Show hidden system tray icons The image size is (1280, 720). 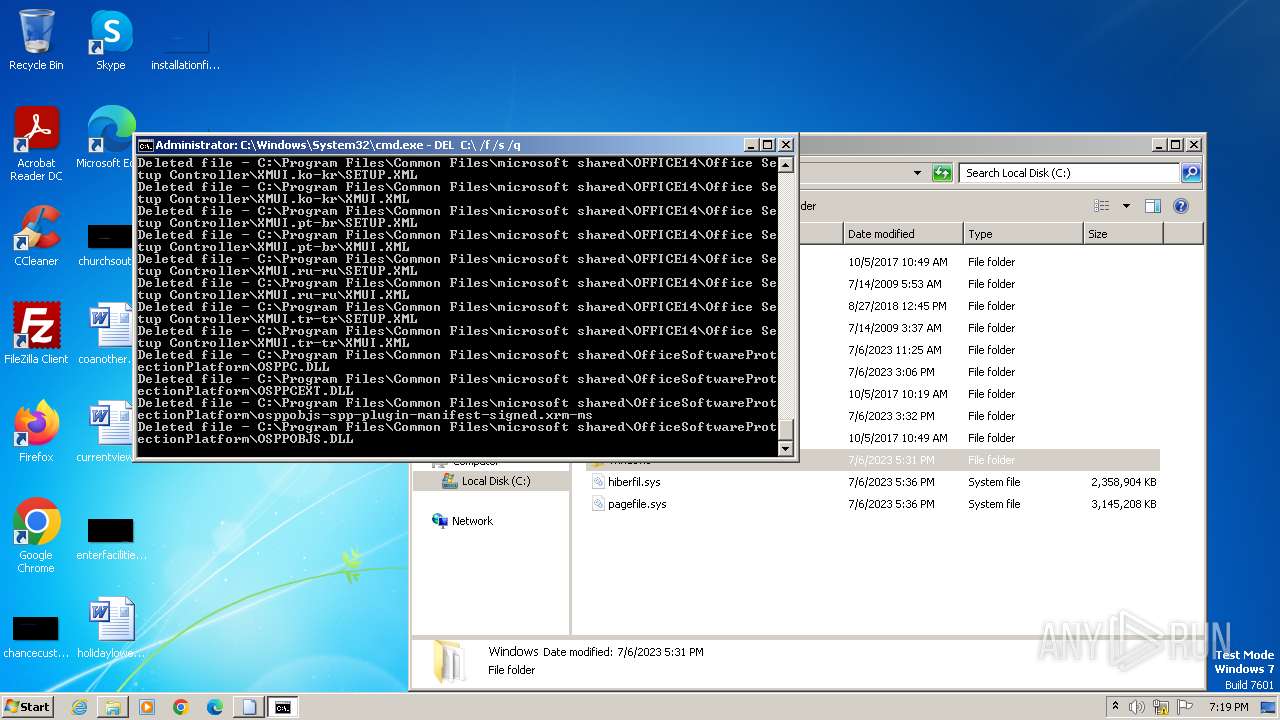(x=1115, y=706)
